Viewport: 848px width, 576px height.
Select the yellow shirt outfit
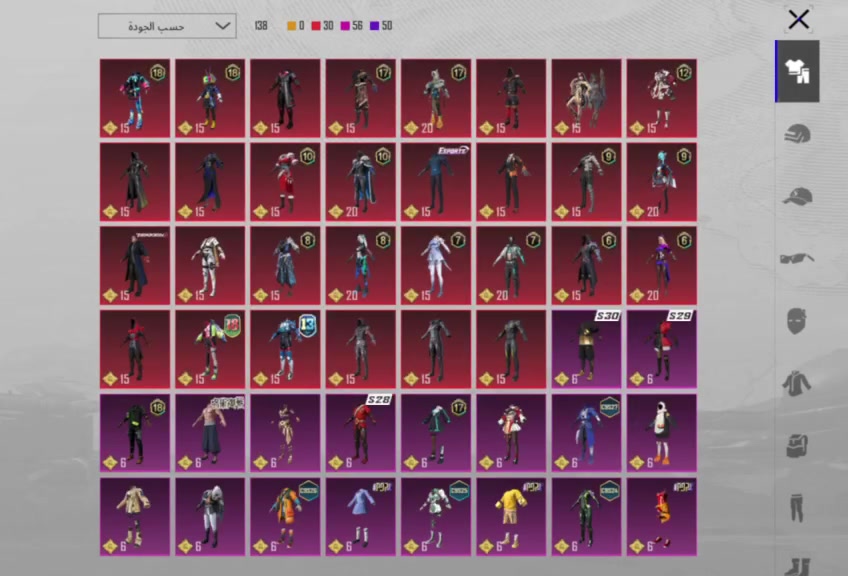[511, 517]
